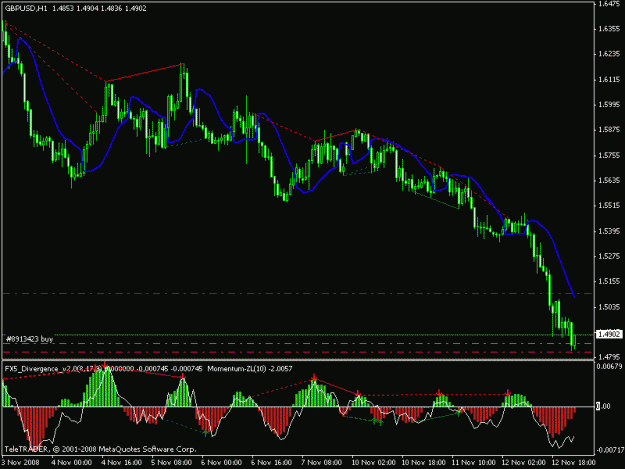The image size is (625, 469).
Task: Click the 1.5275 price axis label
Action: 609,256
